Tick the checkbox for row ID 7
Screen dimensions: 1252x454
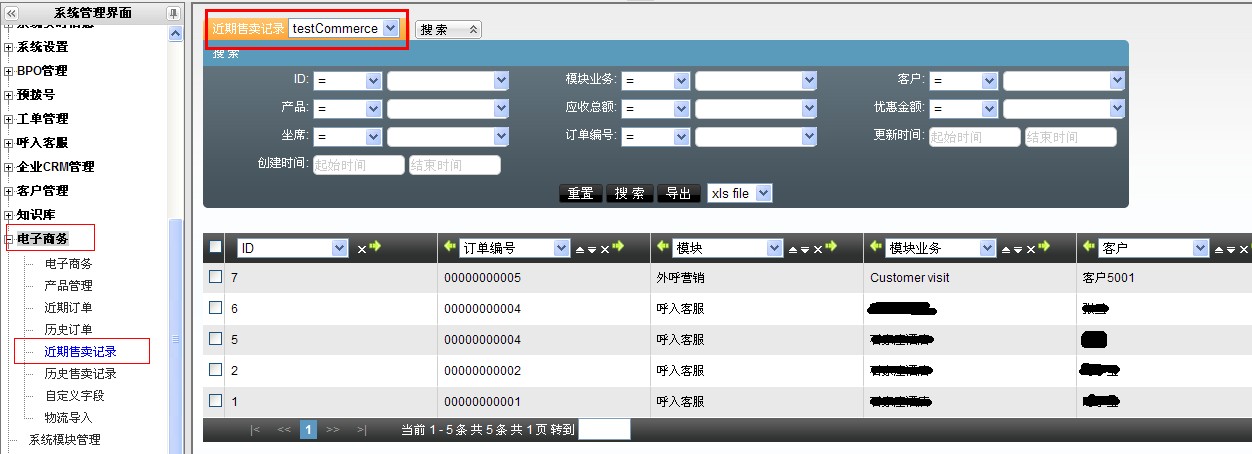pyautogui.click(x=215, y=277)
